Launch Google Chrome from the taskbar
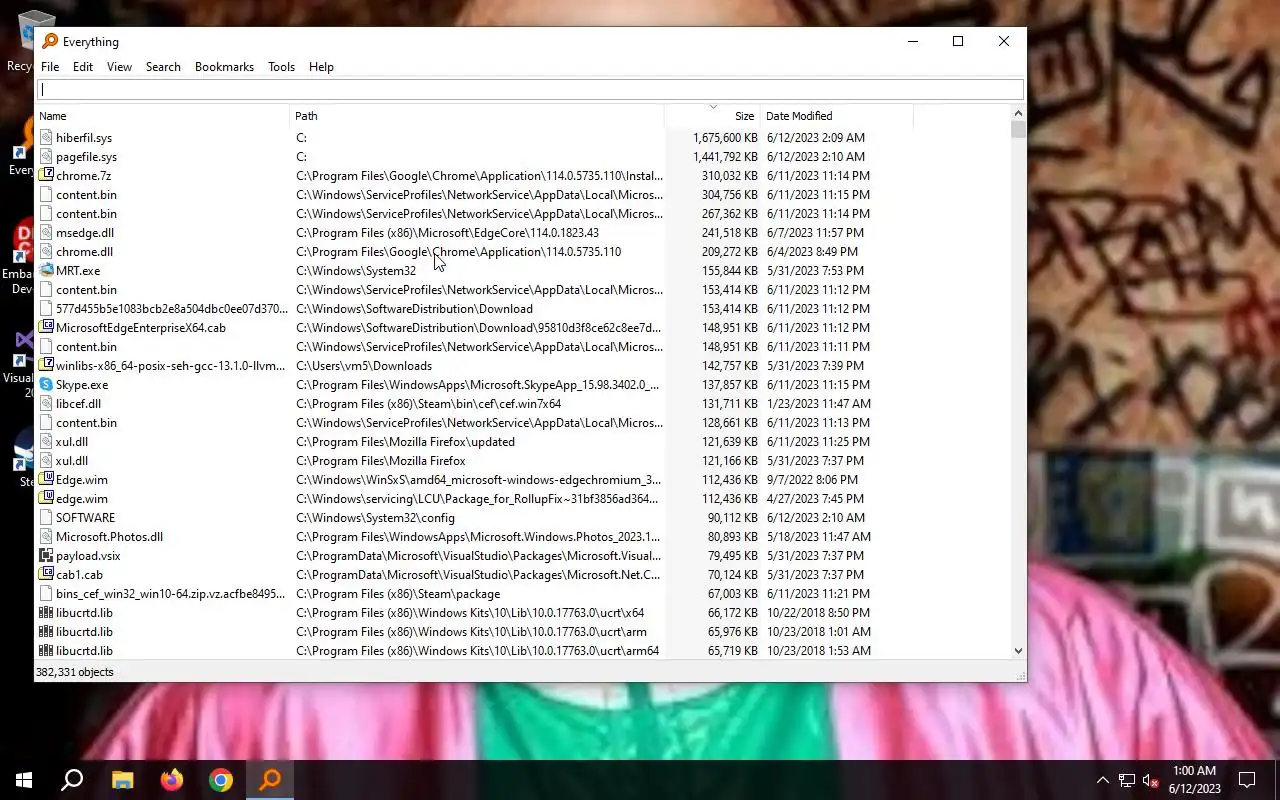The height and width of the screenshot is (800, 1280). click(221, 780)
